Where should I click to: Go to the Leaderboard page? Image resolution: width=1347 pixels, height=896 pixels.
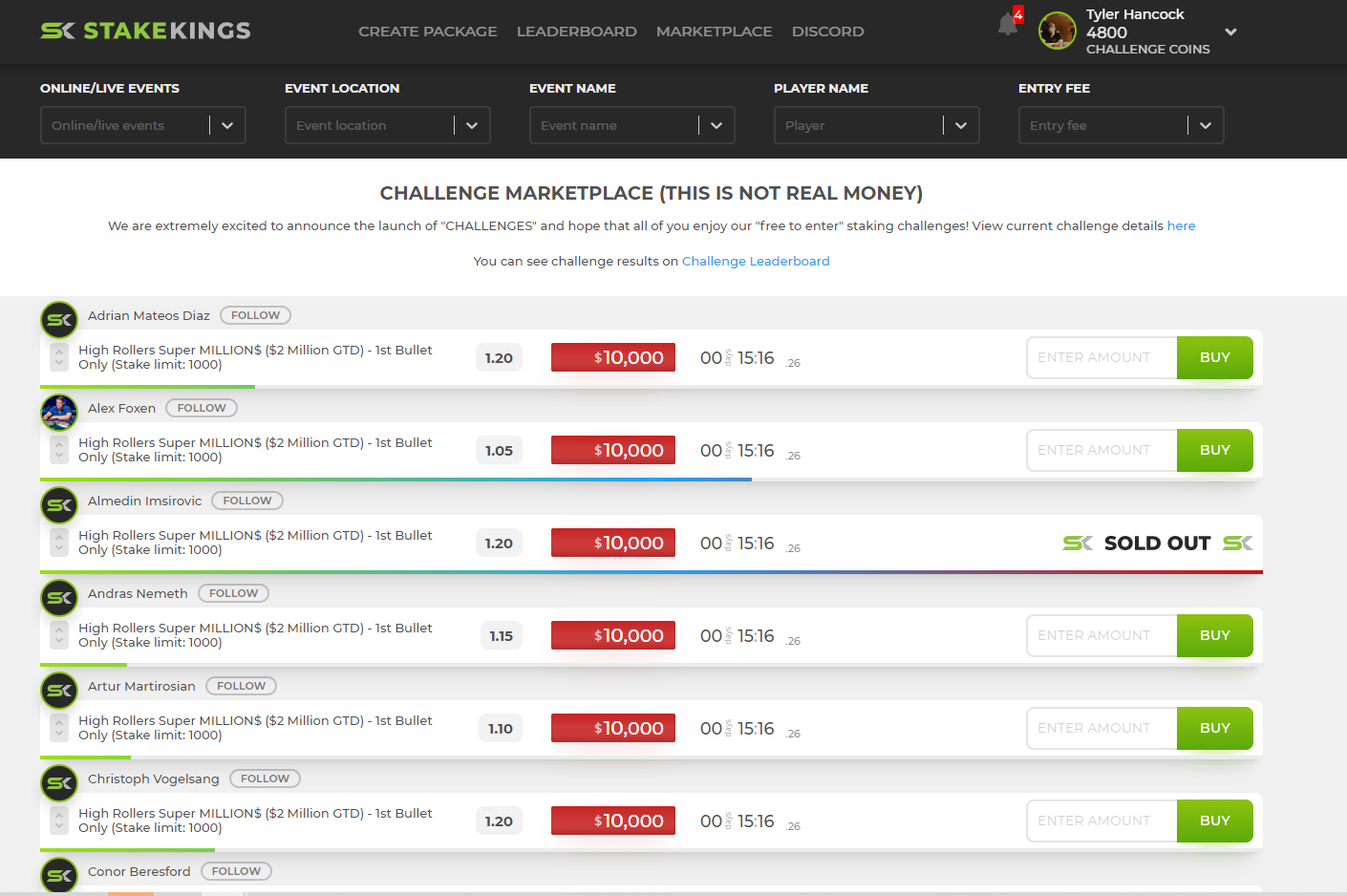click(576, 32)
